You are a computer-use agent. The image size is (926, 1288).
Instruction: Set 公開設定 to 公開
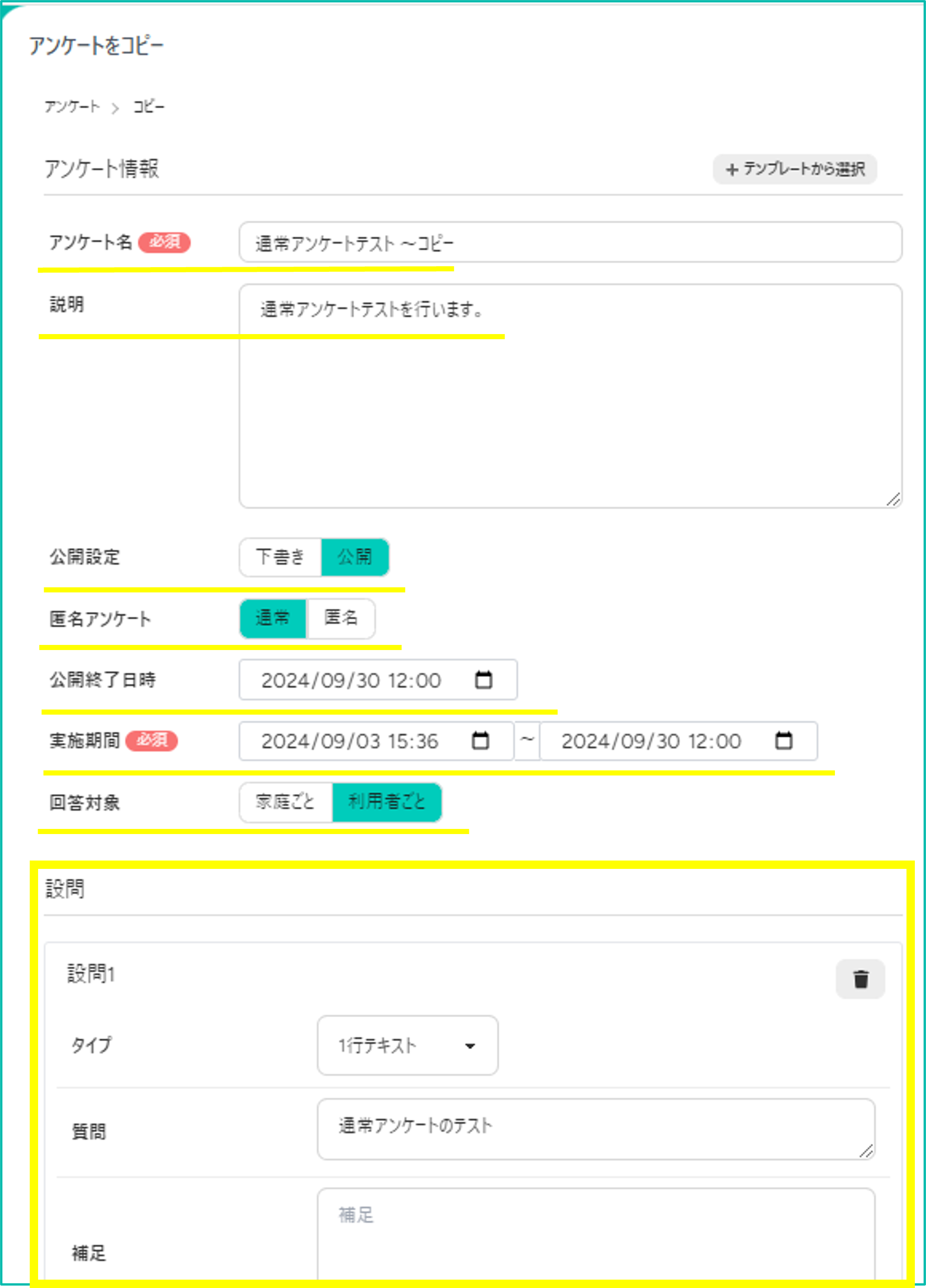coord(355,557)
